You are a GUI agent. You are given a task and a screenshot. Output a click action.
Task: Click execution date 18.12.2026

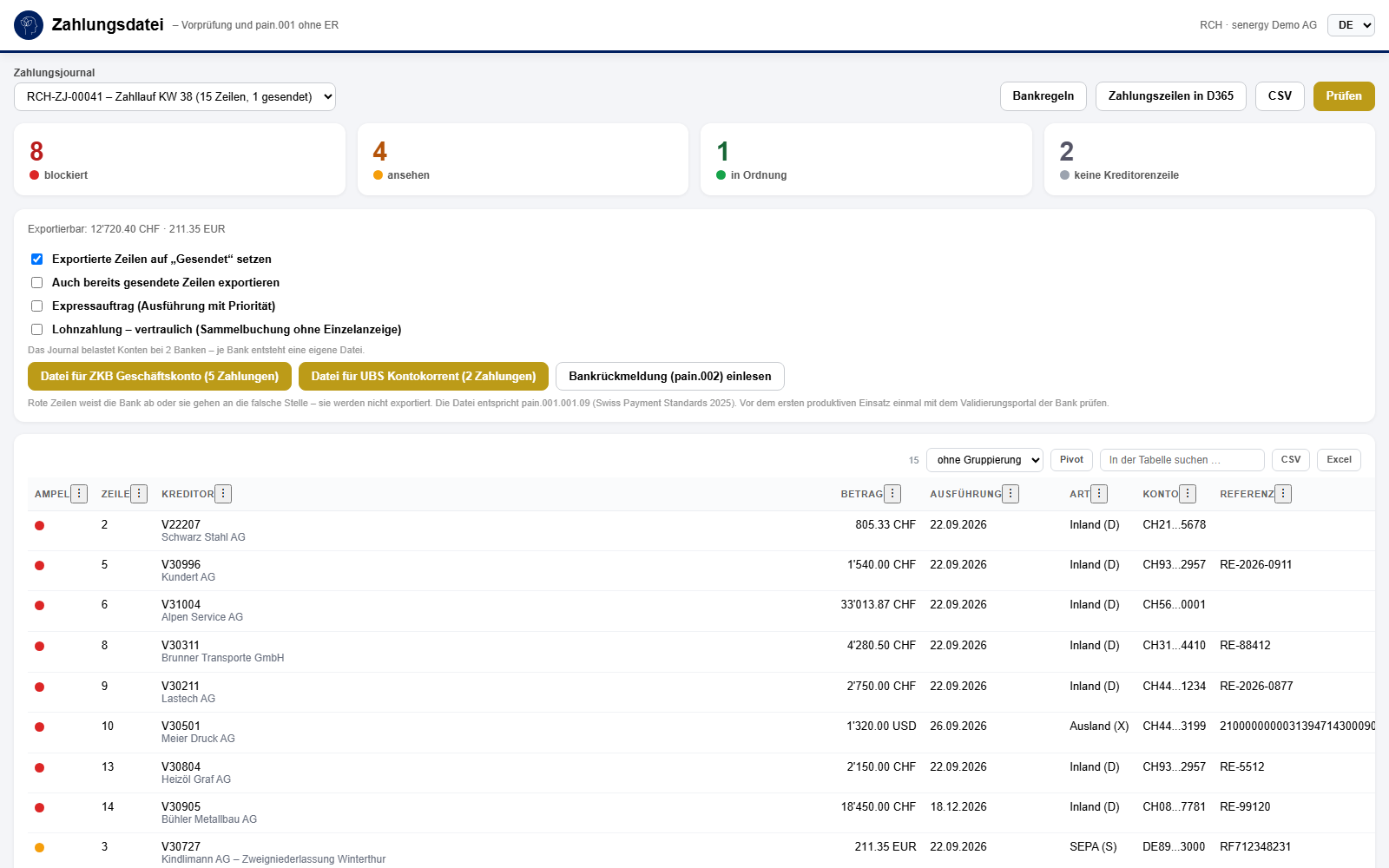click(958, 807)
